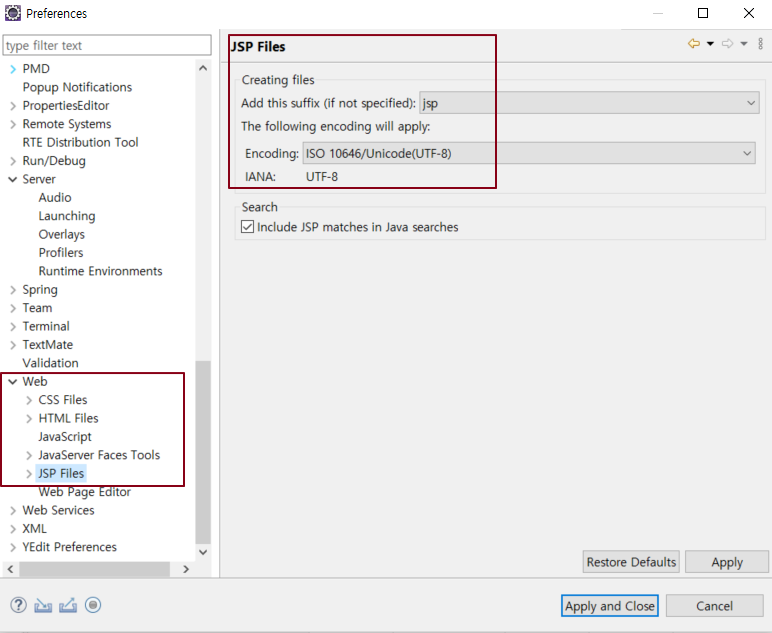Open the Encoding dropdown list
772x633 pixels.
coord(529,153)
